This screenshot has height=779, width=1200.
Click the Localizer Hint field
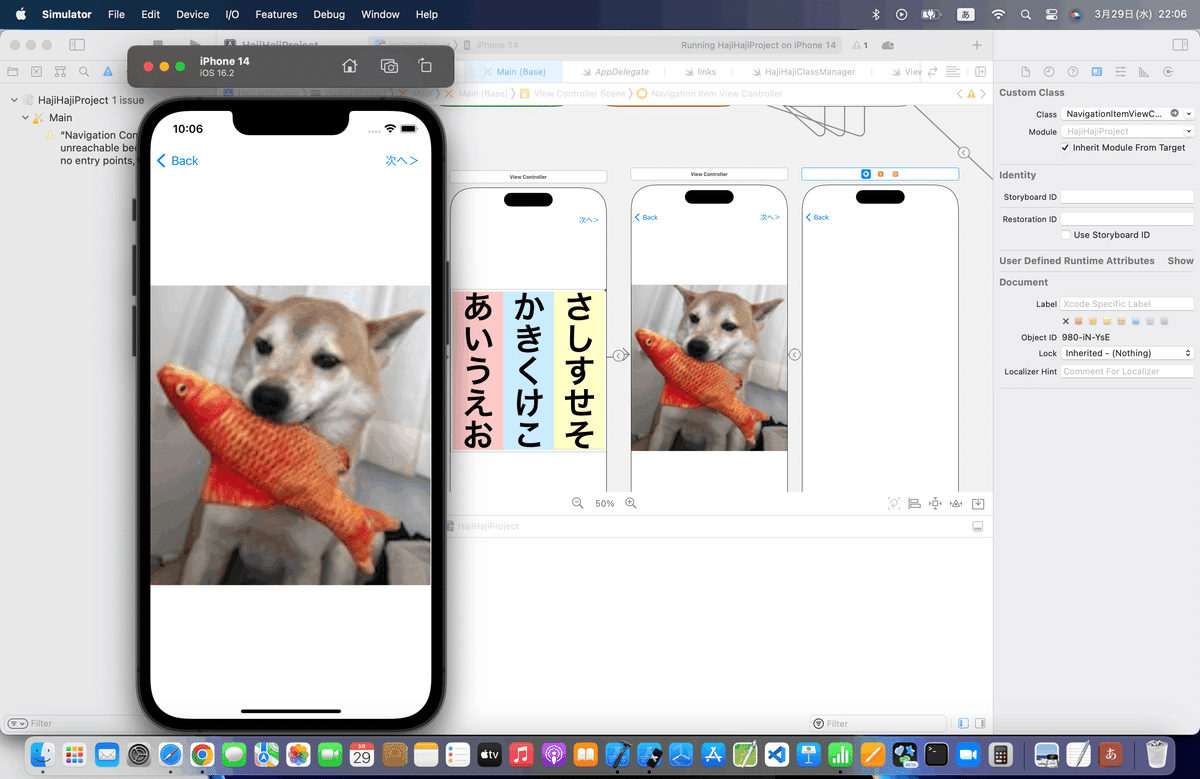(x=1127, y=371)
